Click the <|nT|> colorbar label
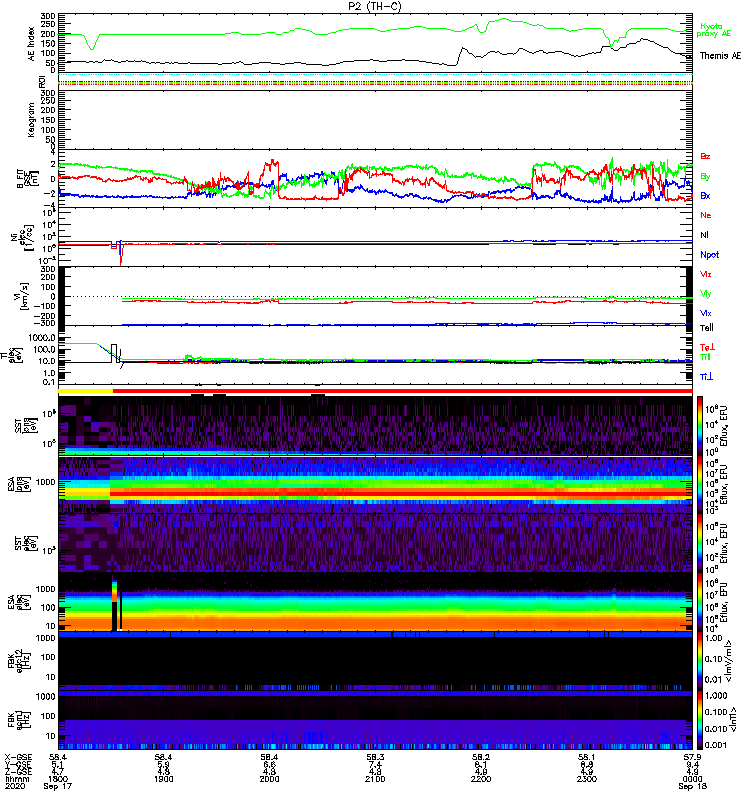This screenshot has width=750, height=800. pos(733,720)
